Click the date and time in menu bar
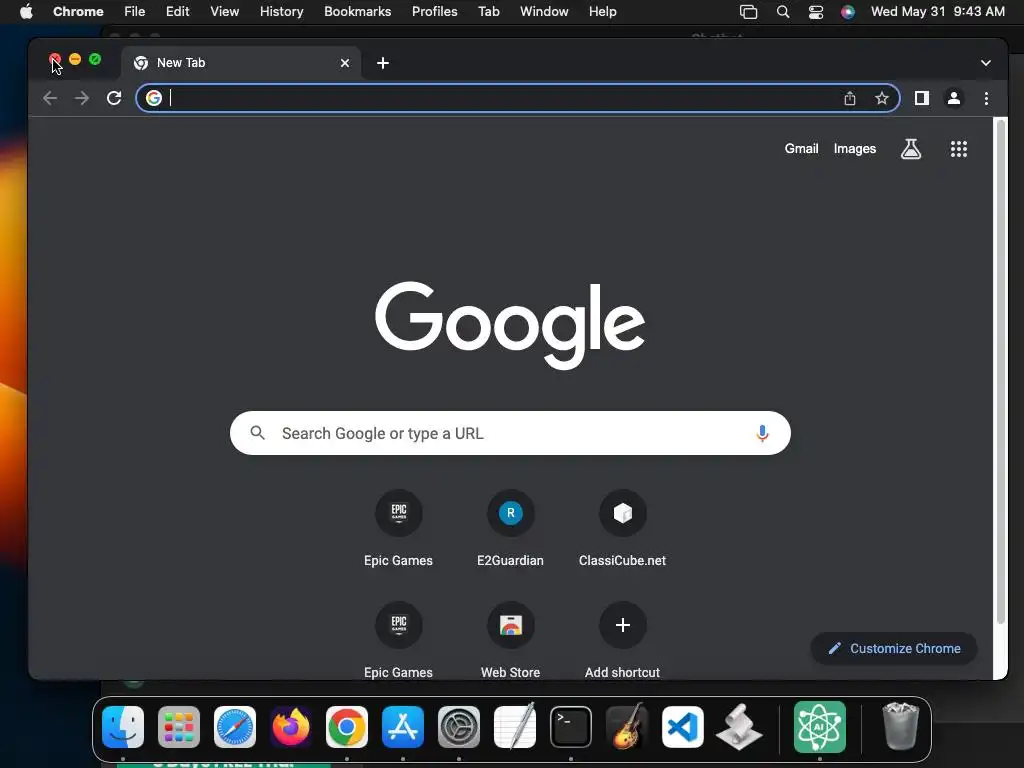1024x768 pixels. [x=938, y=12]
